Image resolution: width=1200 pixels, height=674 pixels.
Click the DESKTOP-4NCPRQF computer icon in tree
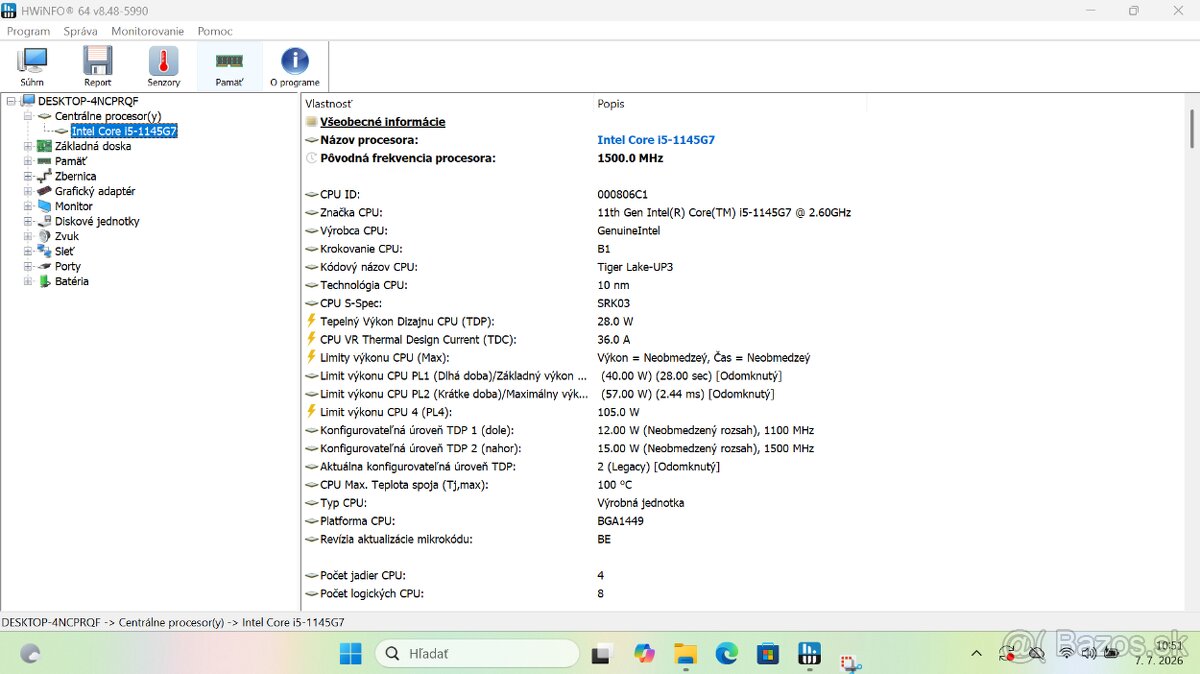[29, 101]
